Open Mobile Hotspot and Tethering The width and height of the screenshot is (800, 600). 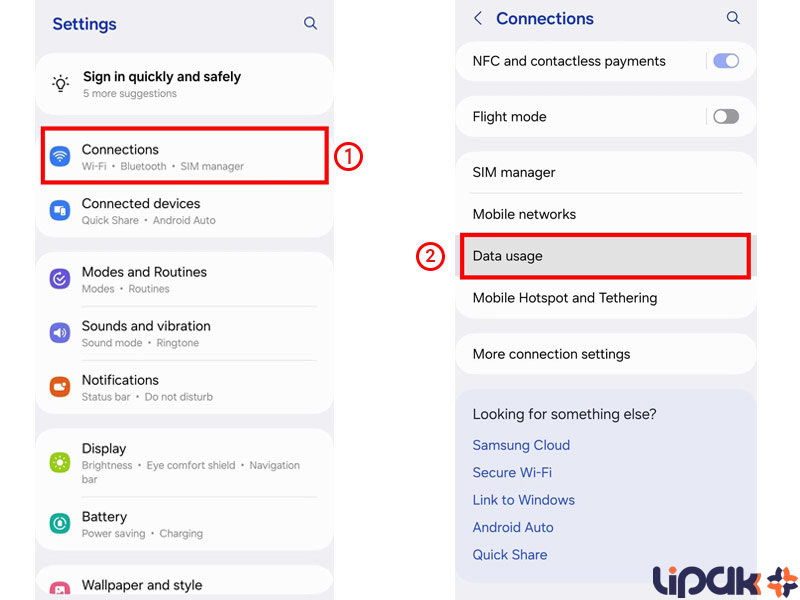pyautogui.click(x=605, y=298)
